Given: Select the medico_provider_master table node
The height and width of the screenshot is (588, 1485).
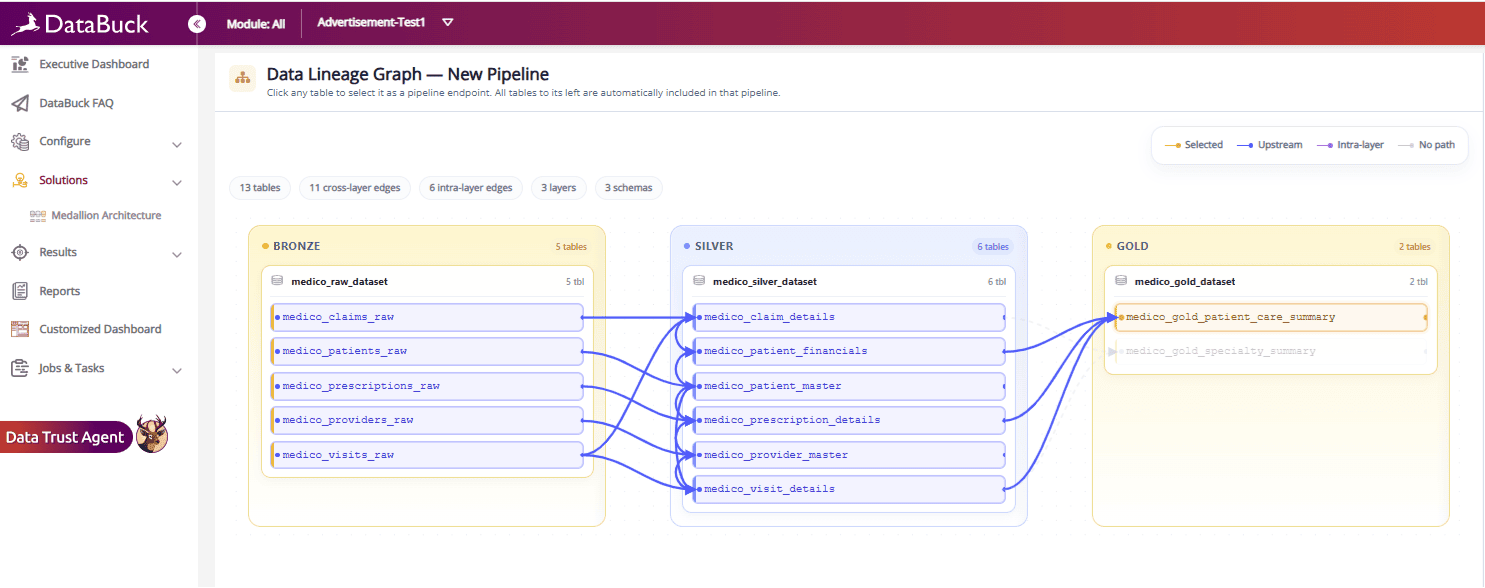Looking at the screenshot, I should click(x=849, y=455).
